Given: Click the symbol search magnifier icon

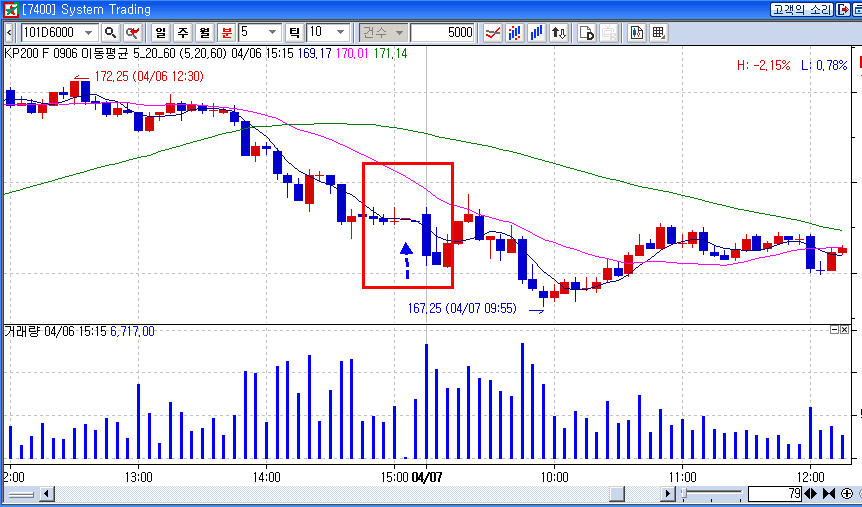Looking at the screenshot, I should pos(110,33).
